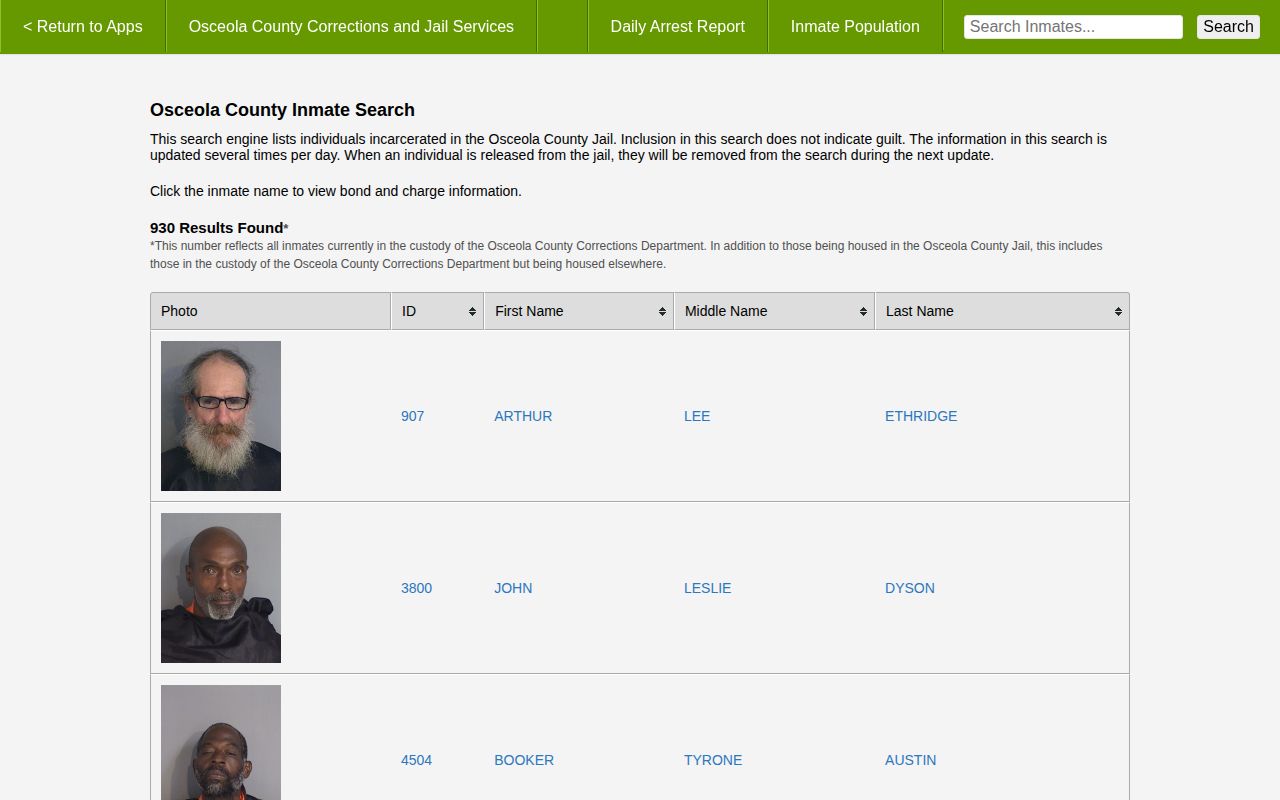Click the ID column sort arrows
The width and height of the screenshot is (1280, 800).
tap(472, 312)
